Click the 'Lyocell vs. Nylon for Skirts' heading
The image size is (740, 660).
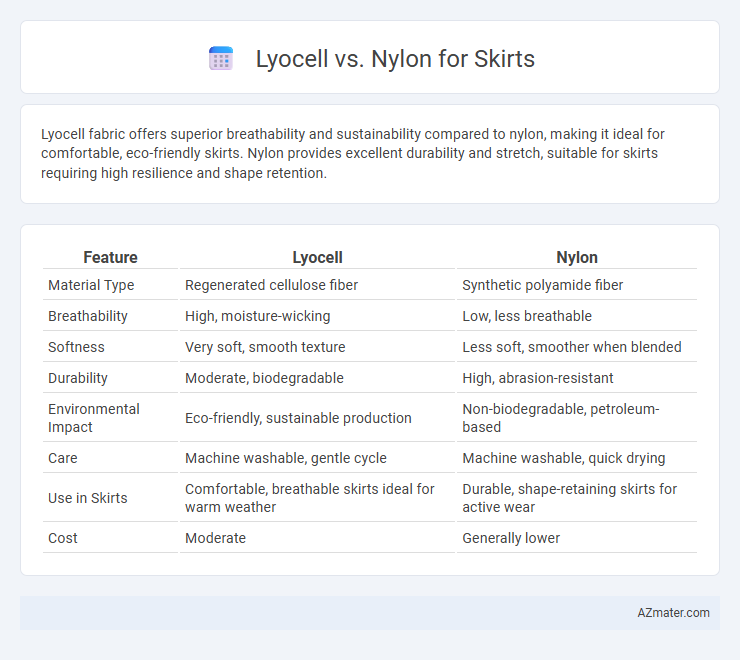[395, 59]
